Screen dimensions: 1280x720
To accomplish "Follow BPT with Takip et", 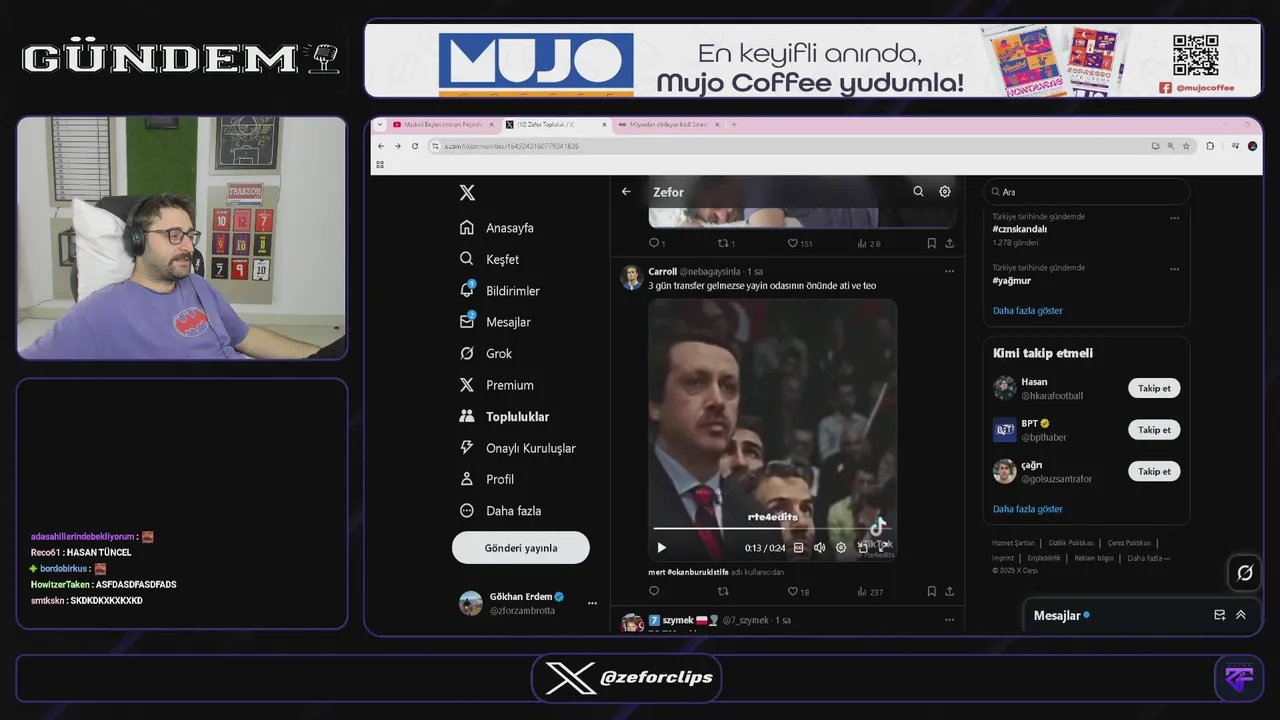I will pos(1154,430).
